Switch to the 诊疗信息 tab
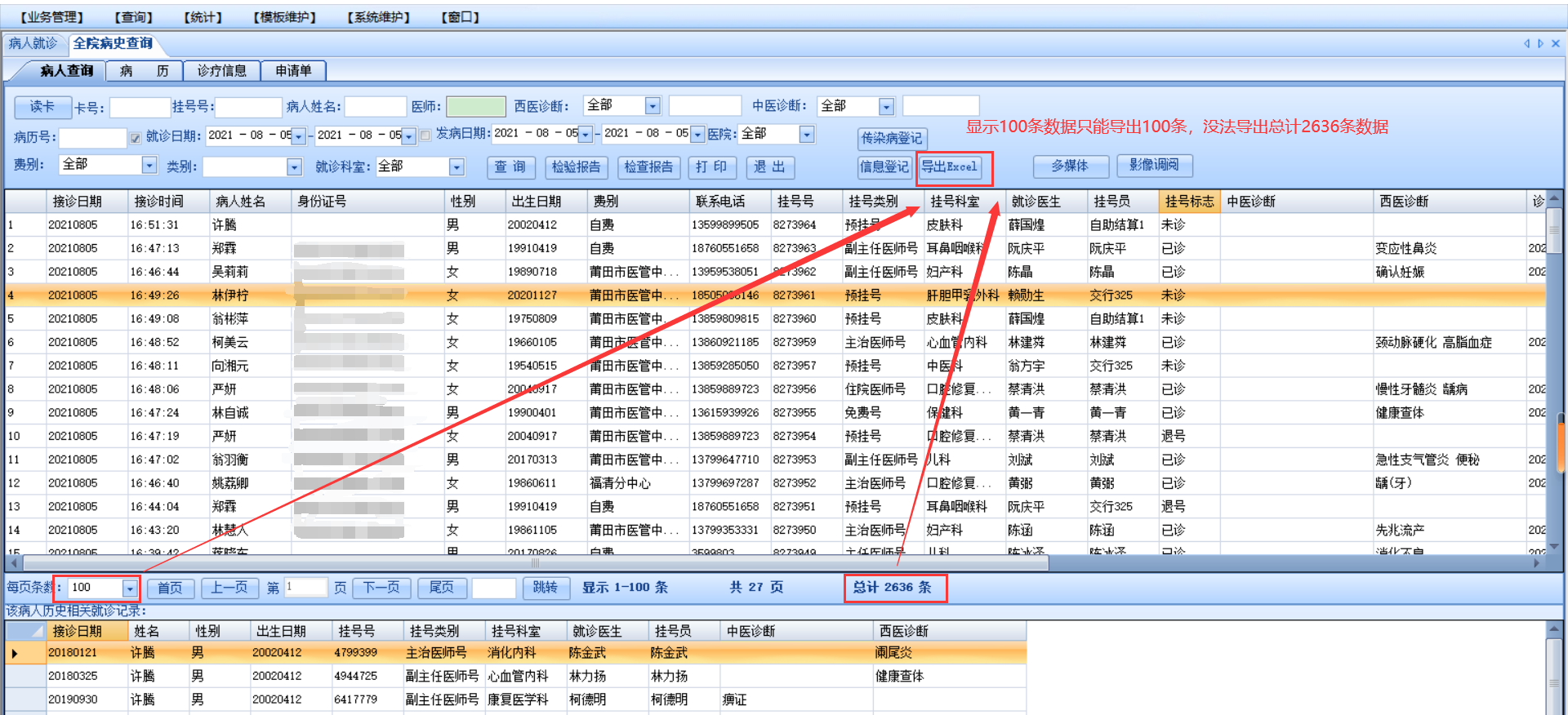 point(221,71)
